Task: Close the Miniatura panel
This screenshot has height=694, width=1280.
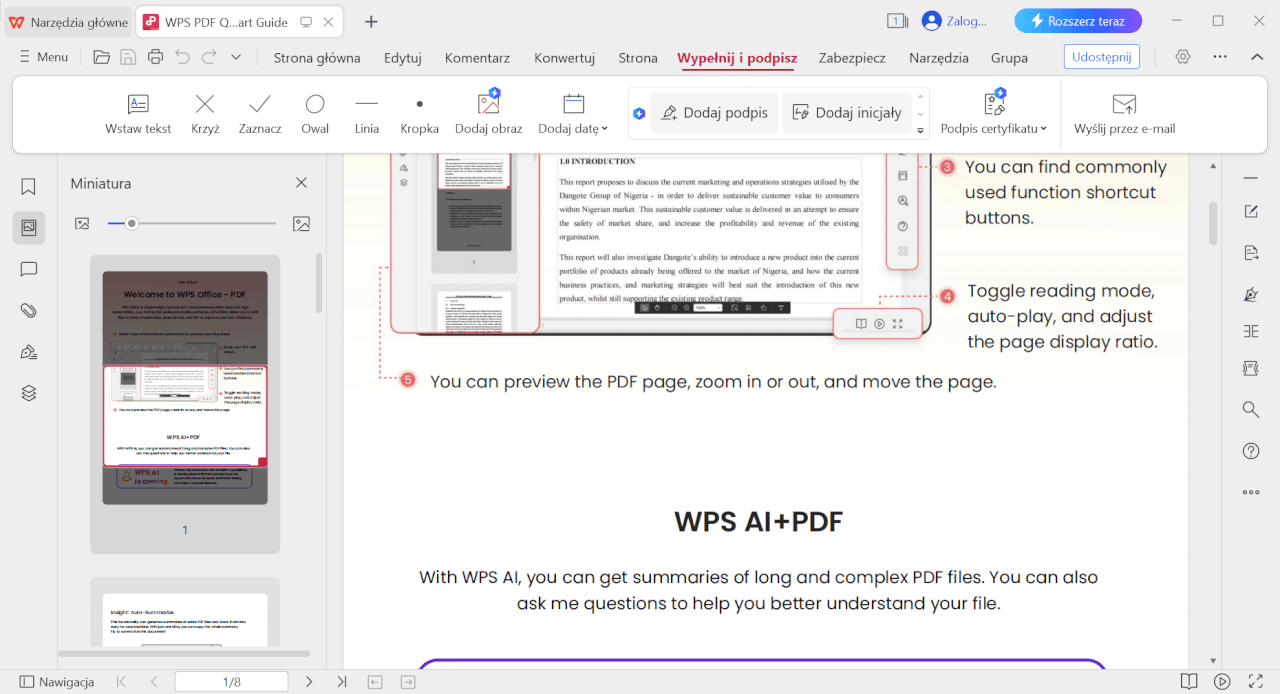Action: [x=301, y=183]
